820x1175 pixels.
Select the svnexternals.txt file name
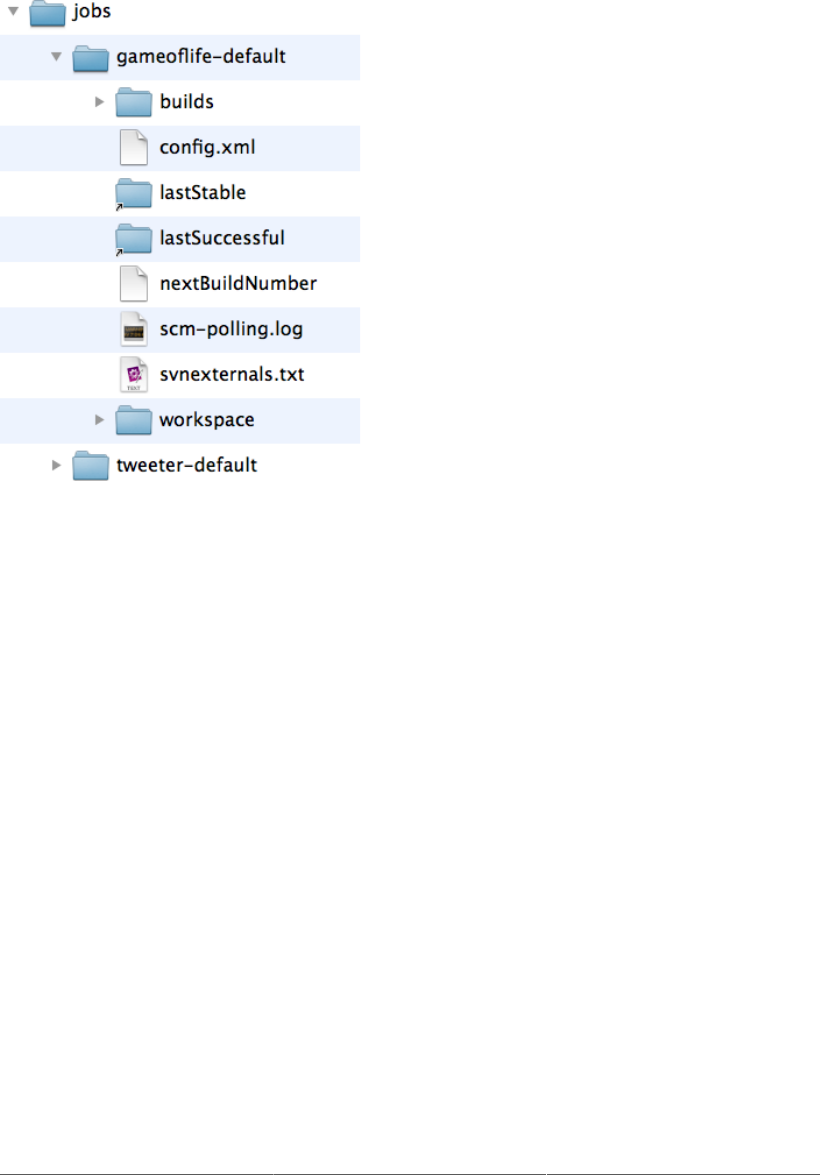pyautogui.click(x=232, y=375)
